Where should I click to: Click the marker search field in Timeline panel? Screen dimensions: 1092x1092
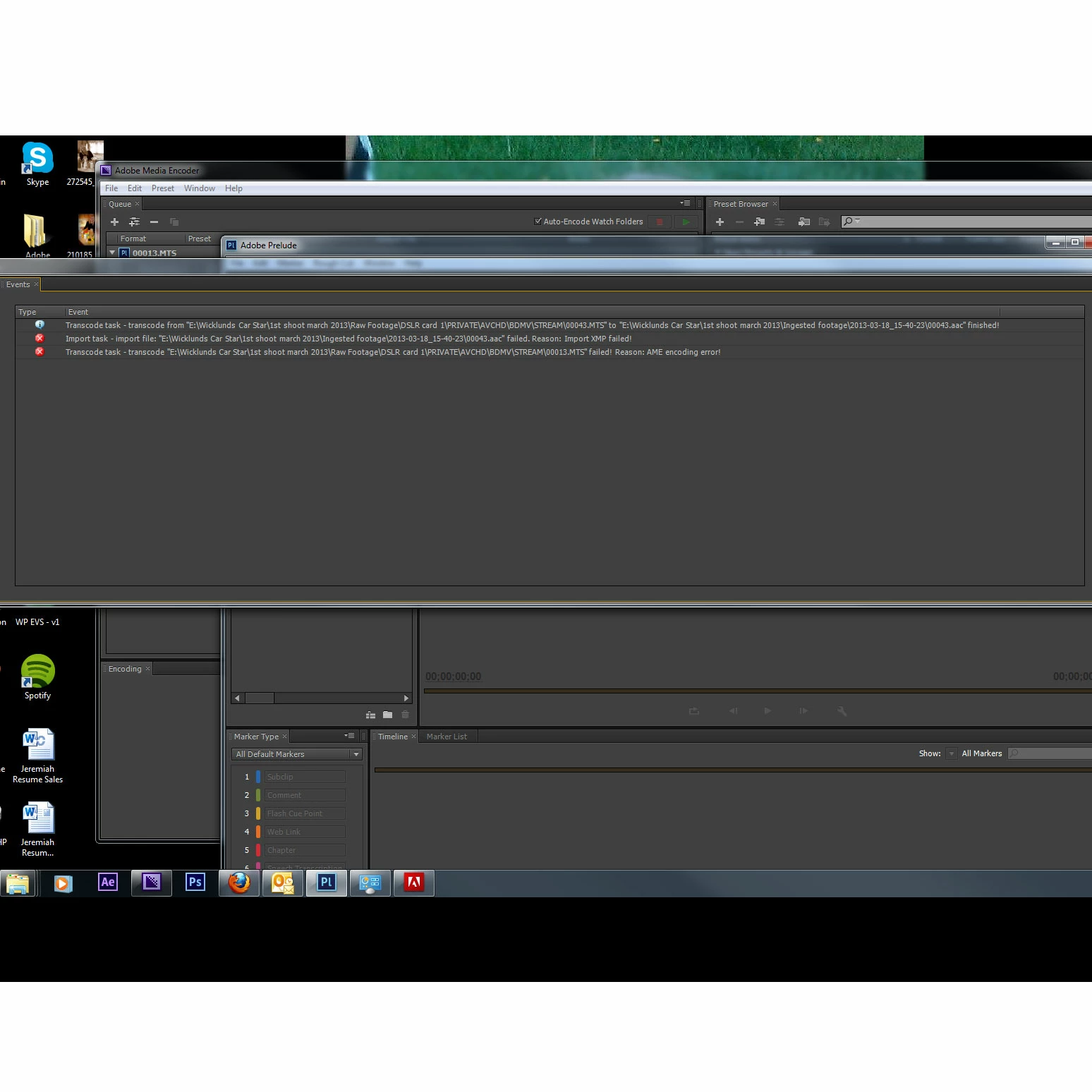pos(1050,753)
